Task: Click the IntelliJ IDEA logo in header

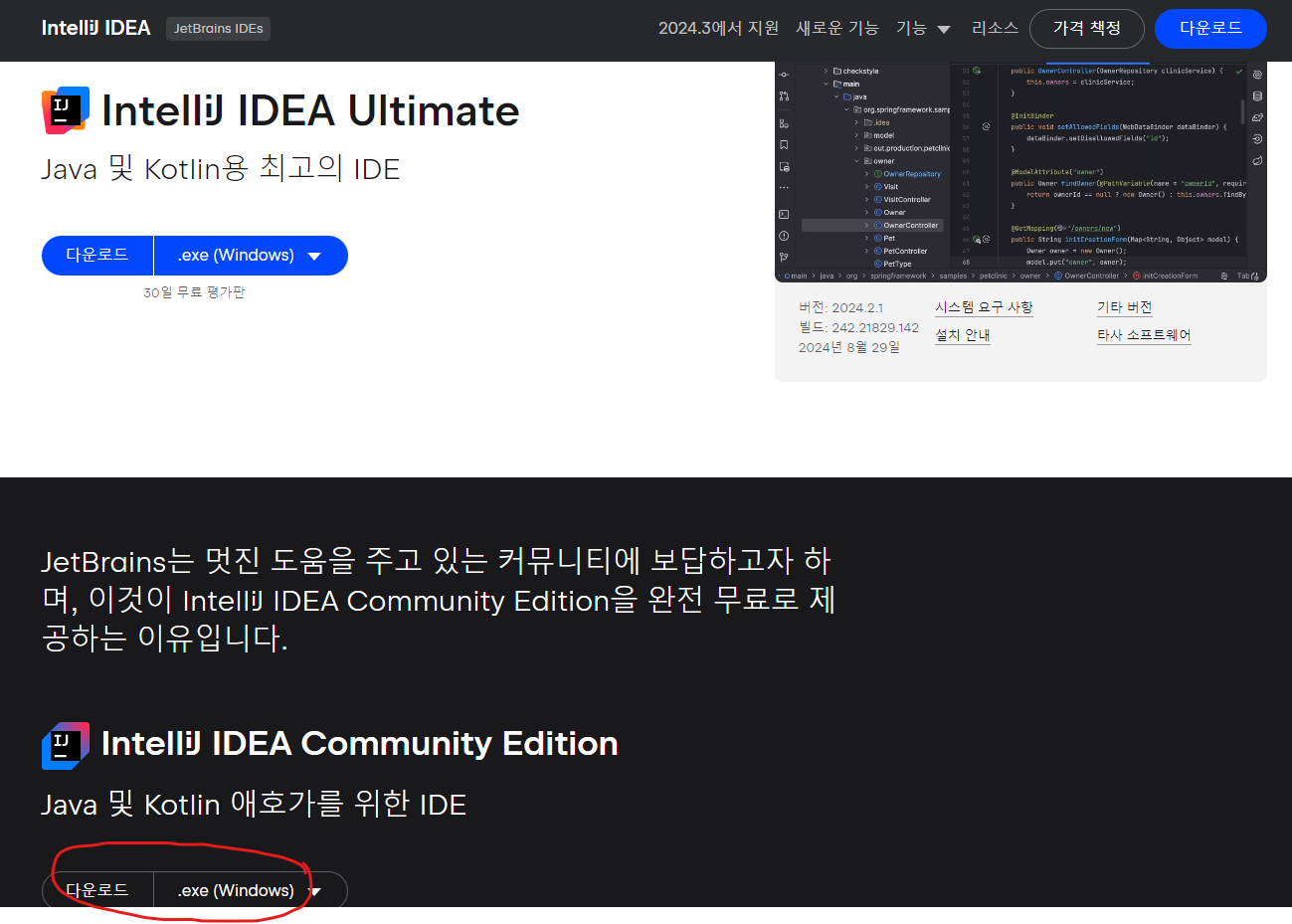Action: click(95, 28)
